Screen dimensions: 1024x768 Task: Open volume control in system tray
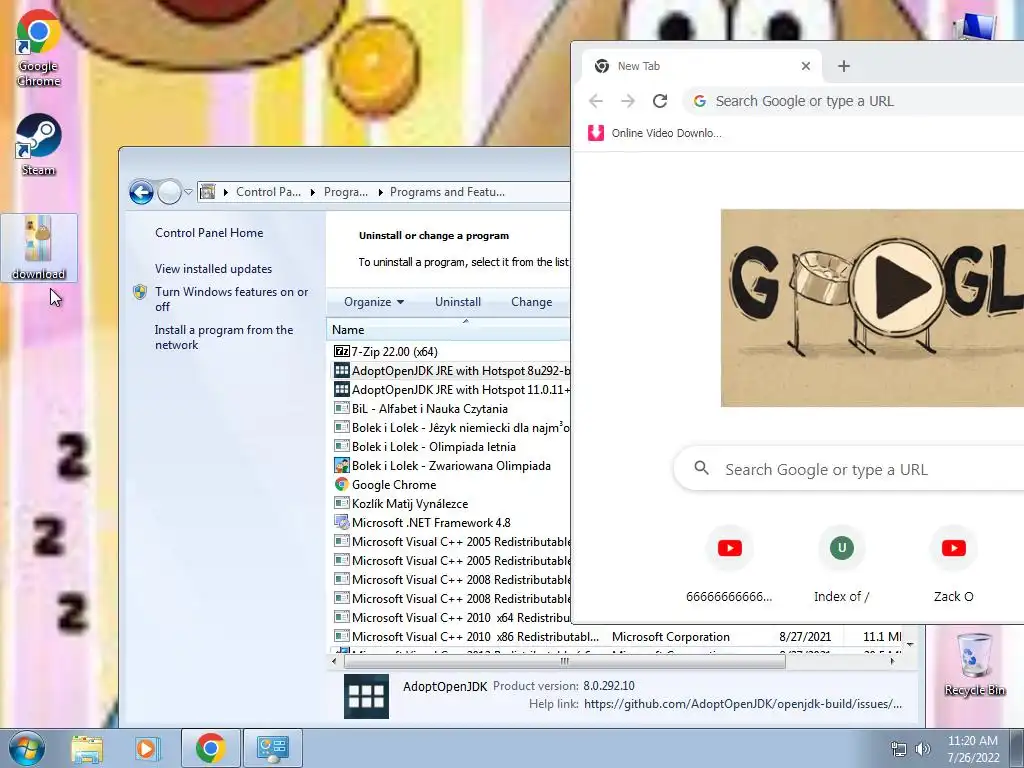coord(923,749)
